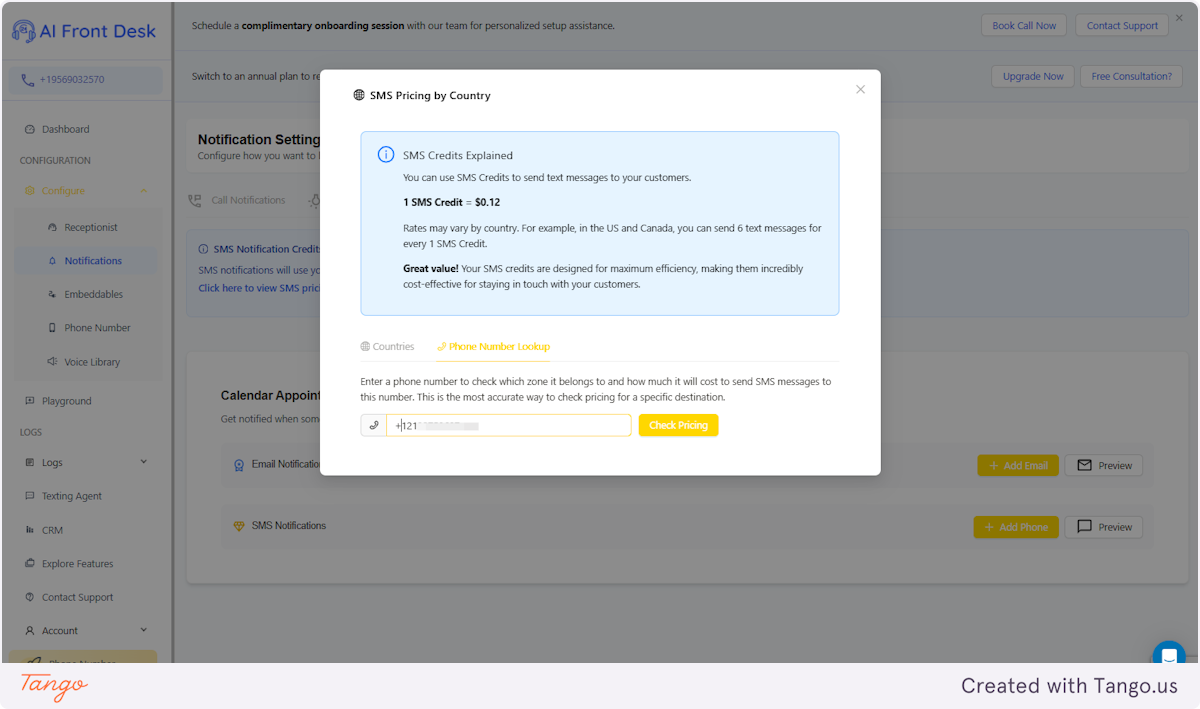
Task: Click the Upgrade Now button
Action: (1033, 76)
